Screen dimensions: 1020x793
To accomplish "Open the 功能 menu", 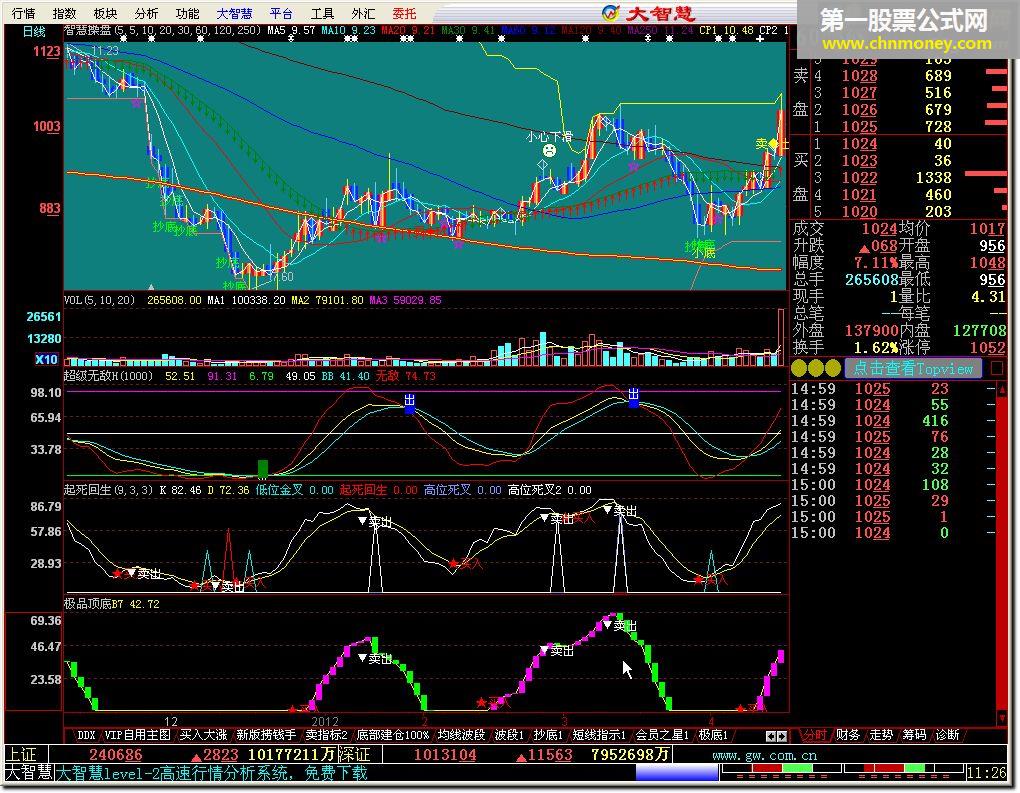I will (x=187, y=13).
